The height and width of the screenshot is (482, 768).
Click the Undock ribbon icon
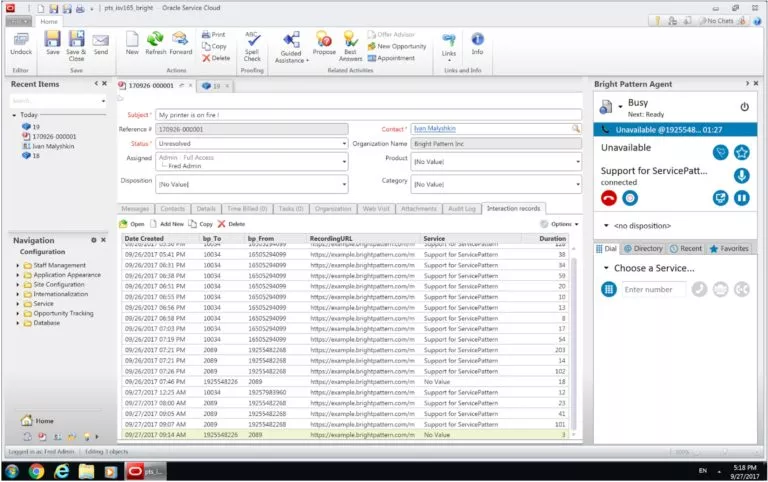pos(21,44)
